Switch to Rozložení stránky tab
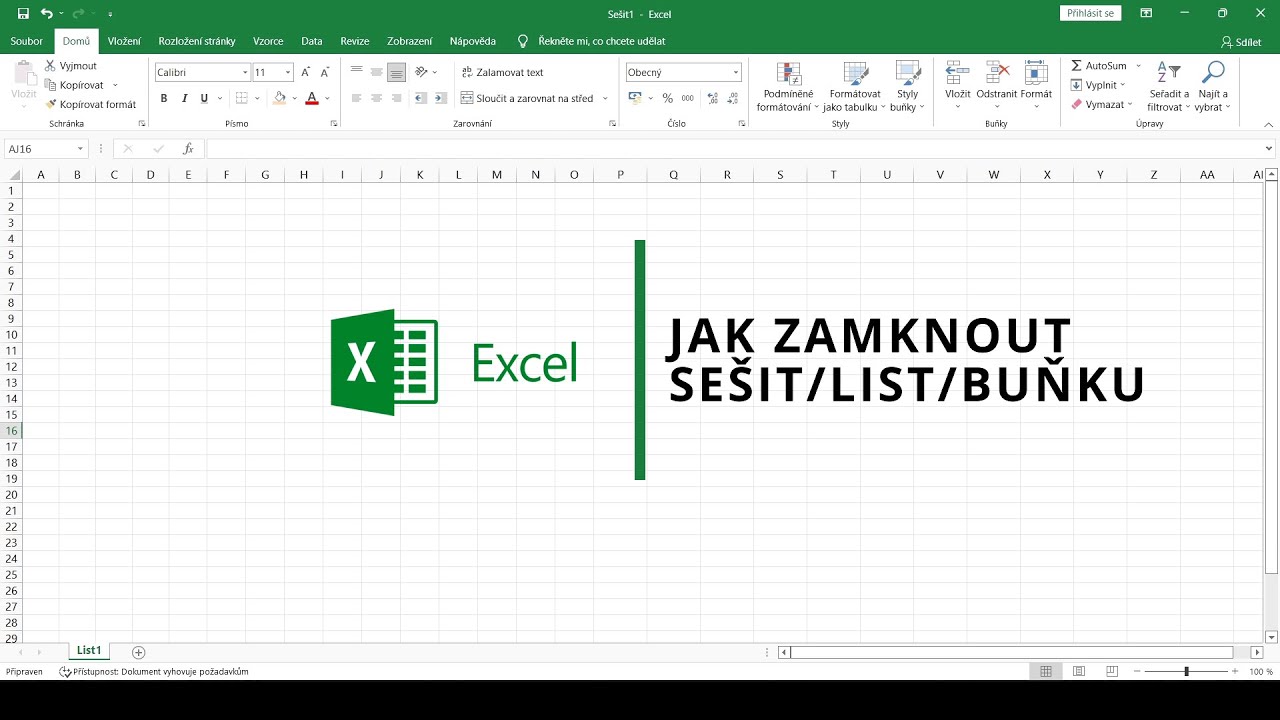Viewport: 1280px width, 720px height. point(197,41)
